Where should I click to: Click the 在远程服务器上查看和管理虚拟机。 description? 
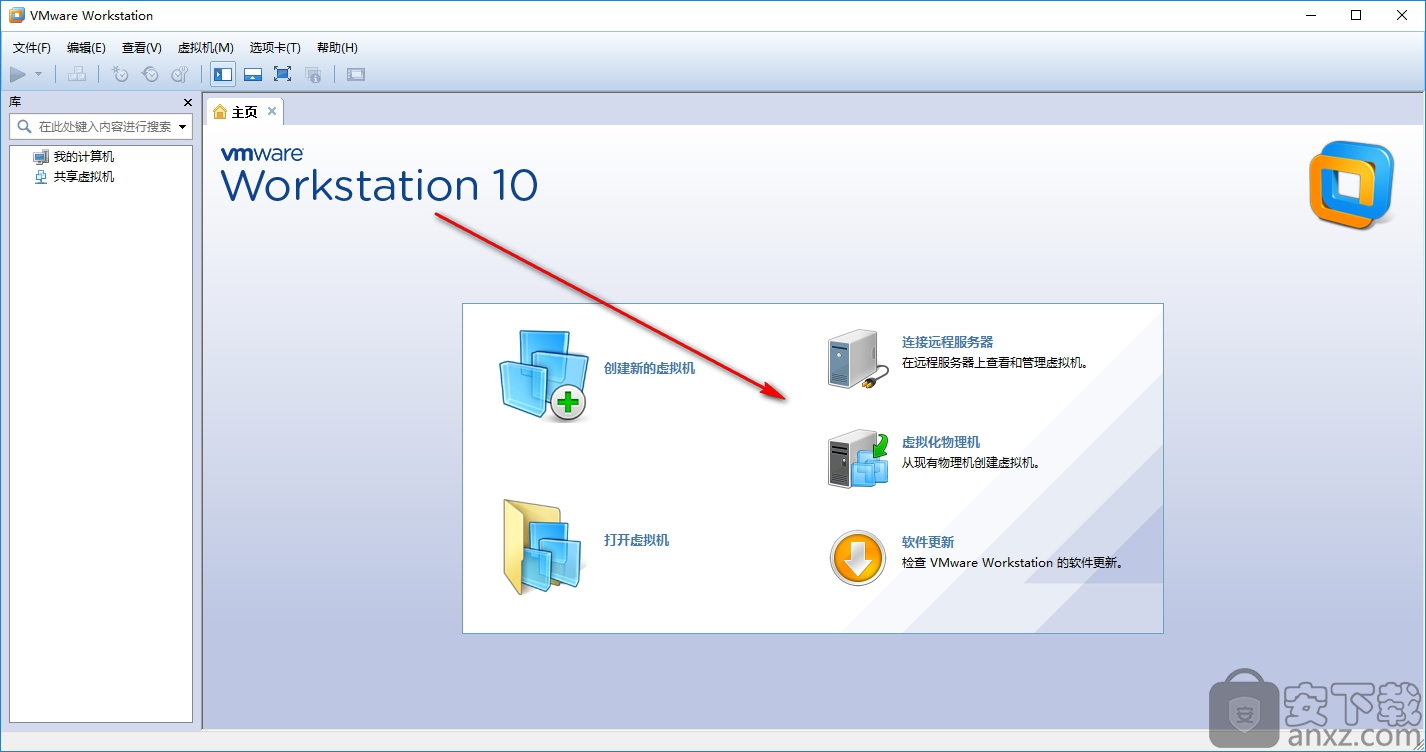coord(995,363)
